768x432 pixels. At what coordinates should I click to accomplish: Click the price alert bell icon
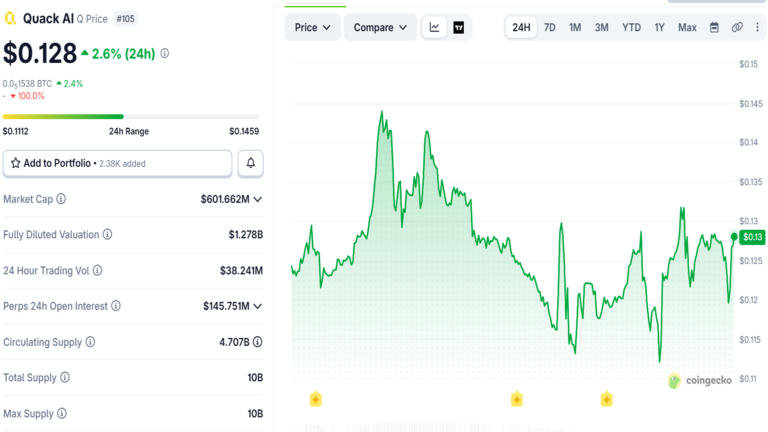pyautogui.click(x=250, y=163)
